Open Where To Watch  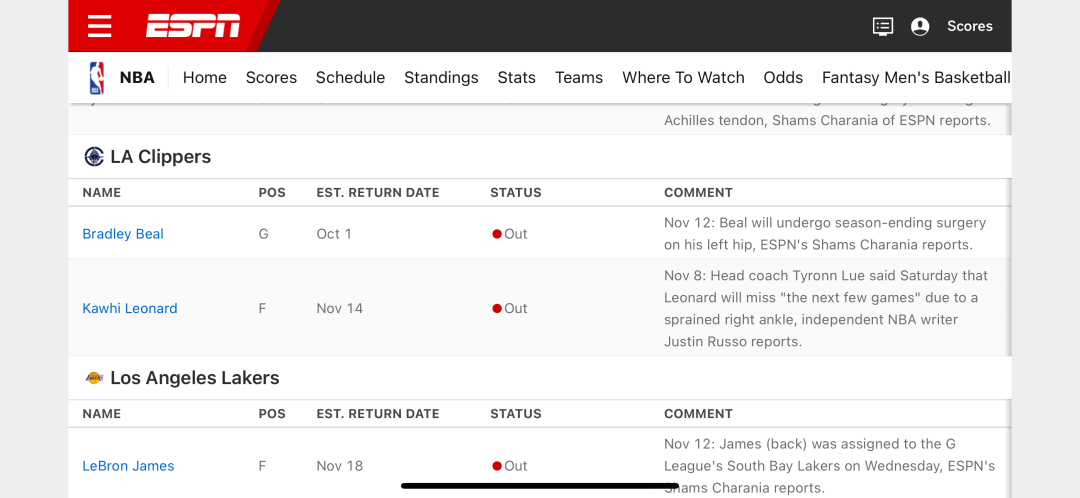(683, 78)
